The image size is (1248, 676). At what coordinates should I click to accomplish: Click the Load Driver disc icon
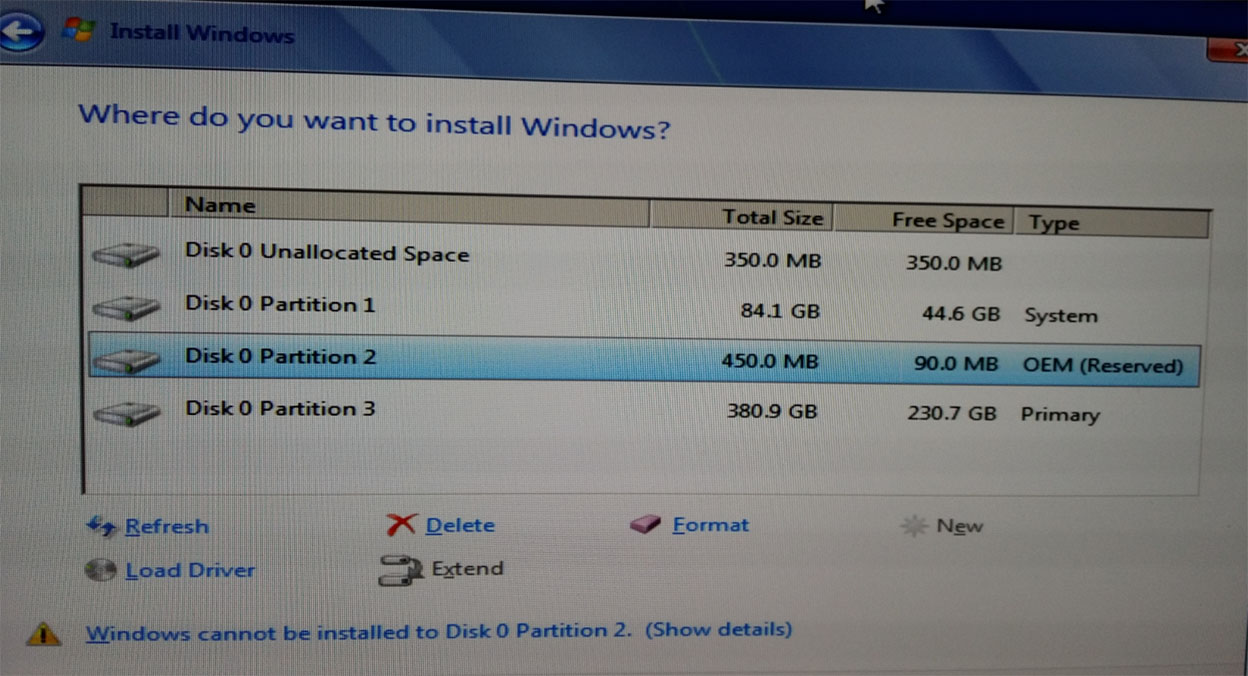101,570
